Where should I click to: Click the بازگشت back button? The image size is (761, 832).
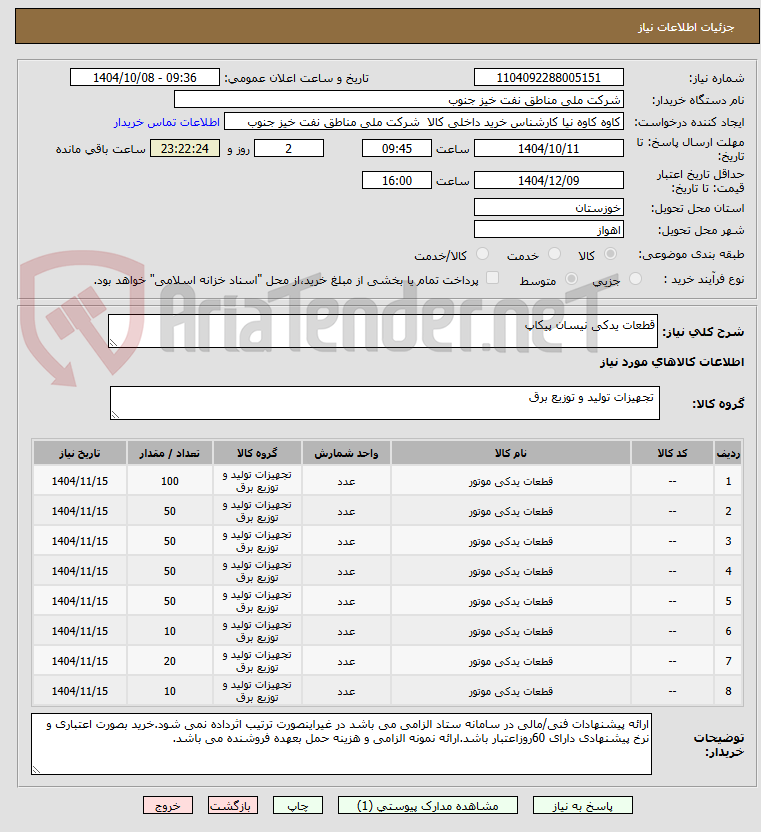coord(232,805)
